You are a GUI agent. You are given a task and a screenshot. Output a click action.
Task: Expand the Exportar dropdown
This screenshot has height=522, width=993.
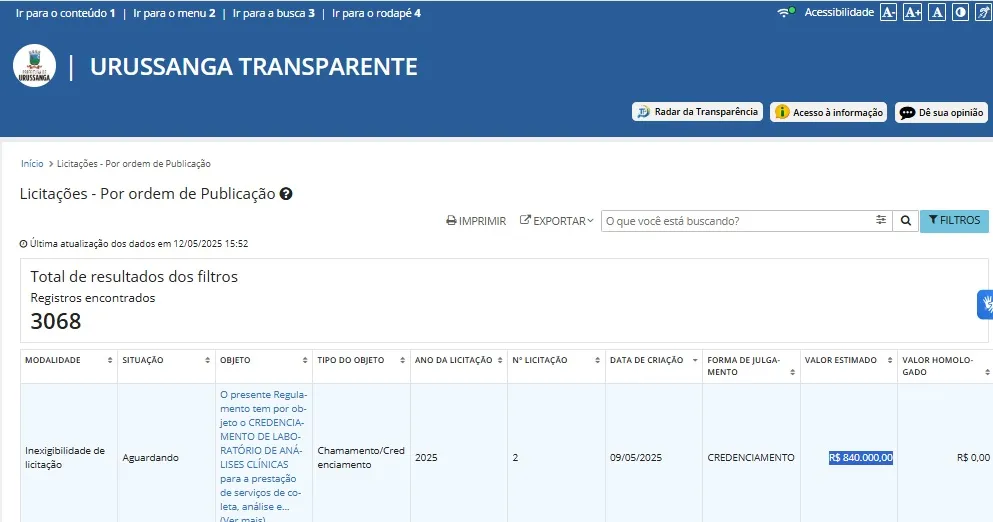557,221
